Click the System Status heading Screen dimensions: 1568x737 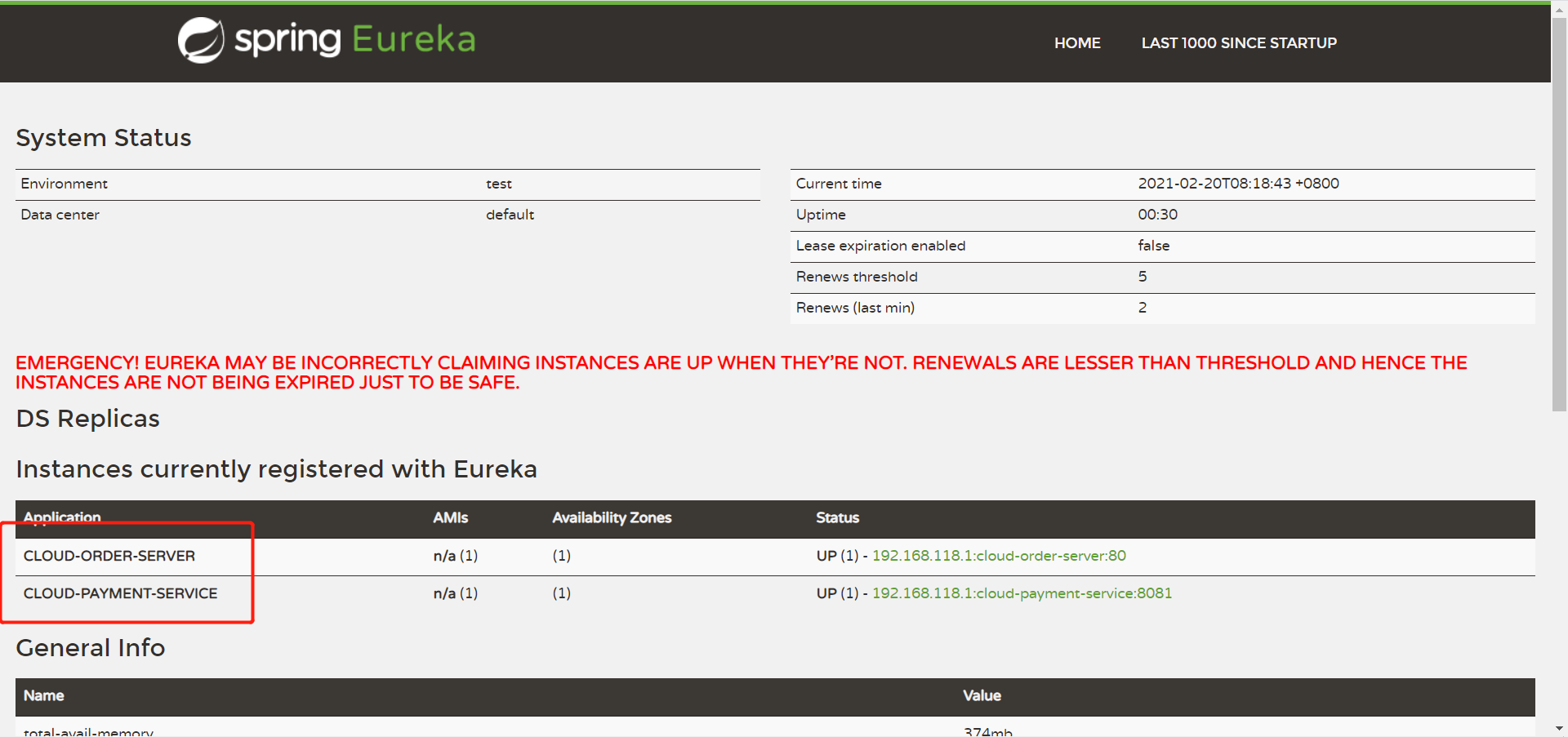(104, 138)
